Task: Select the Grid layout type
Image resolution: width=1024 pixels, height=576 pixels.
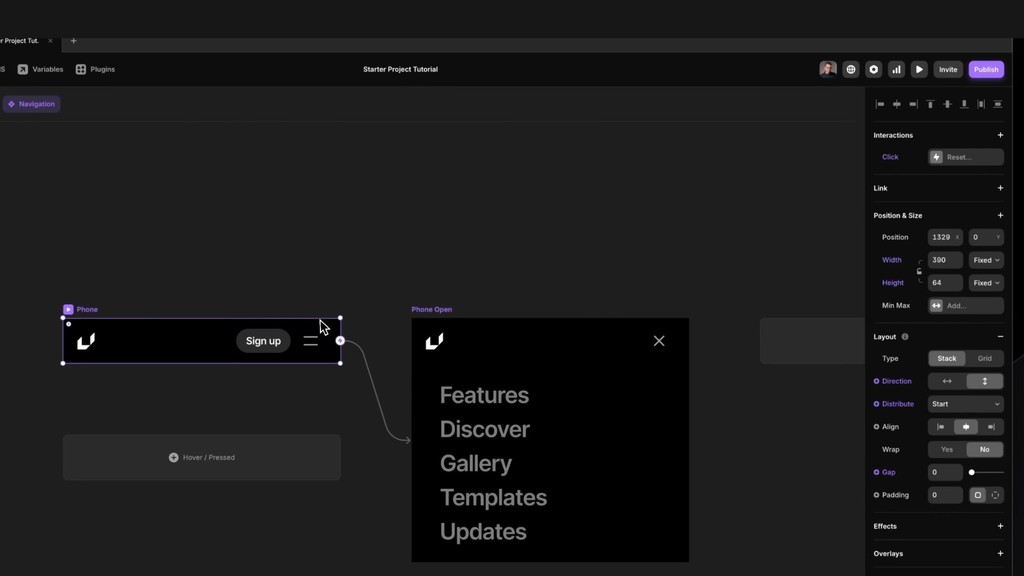Action: click(984, 358)
